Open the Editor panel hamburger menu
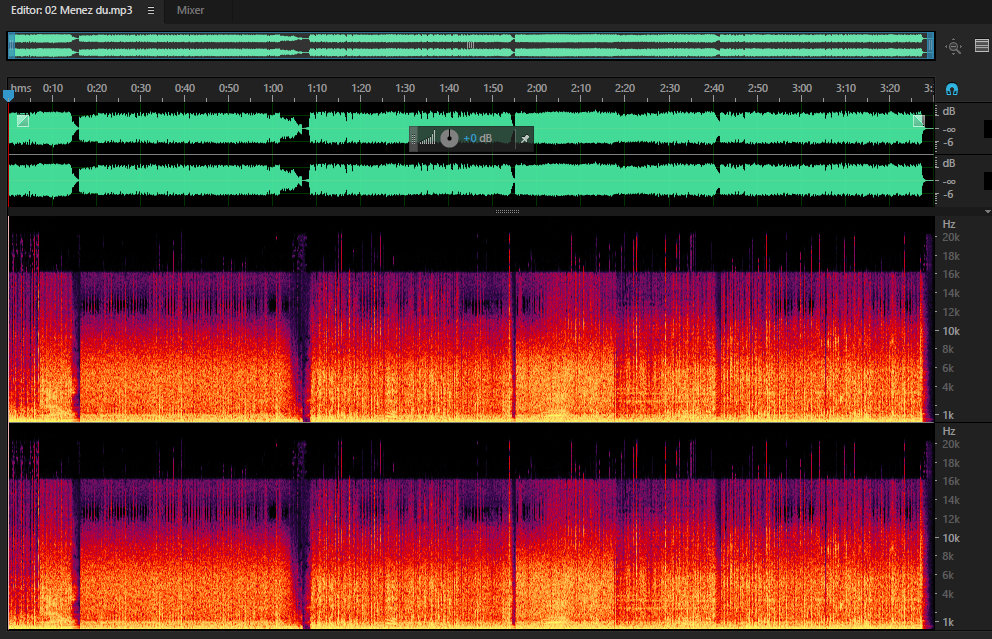 [x=151, y=10]
